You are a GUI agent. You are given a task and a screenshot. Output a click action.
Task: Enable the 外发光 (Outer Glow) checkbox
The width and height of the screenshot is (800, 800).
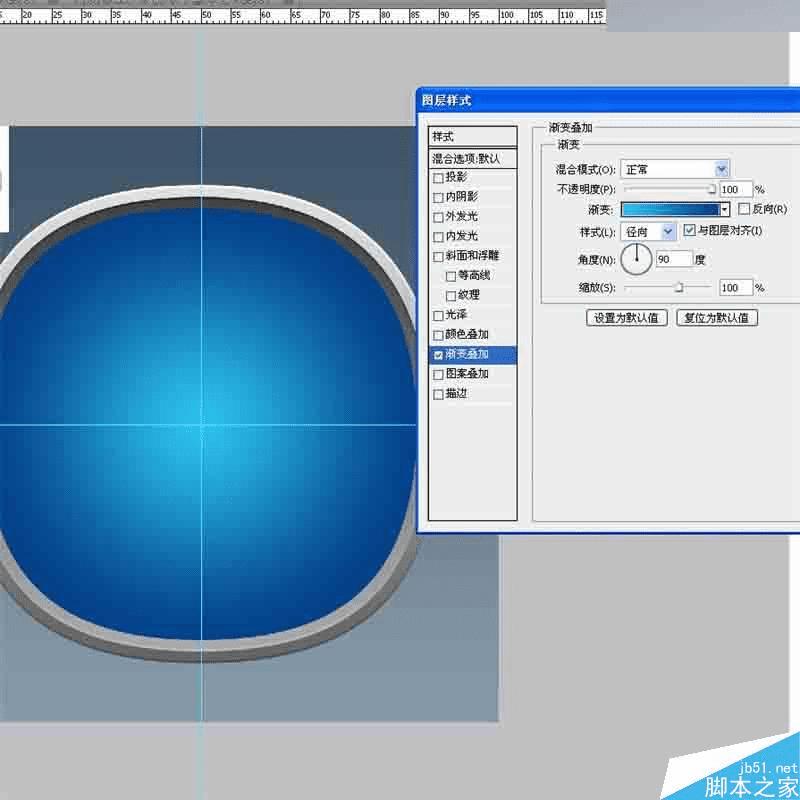tap(437, 217)
